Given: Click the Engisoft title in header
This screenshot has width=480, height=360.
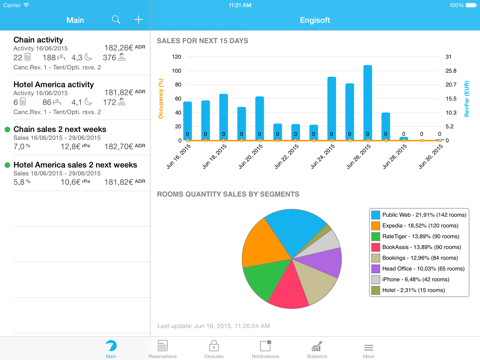Looking at the screenshot, I should 315,20.
